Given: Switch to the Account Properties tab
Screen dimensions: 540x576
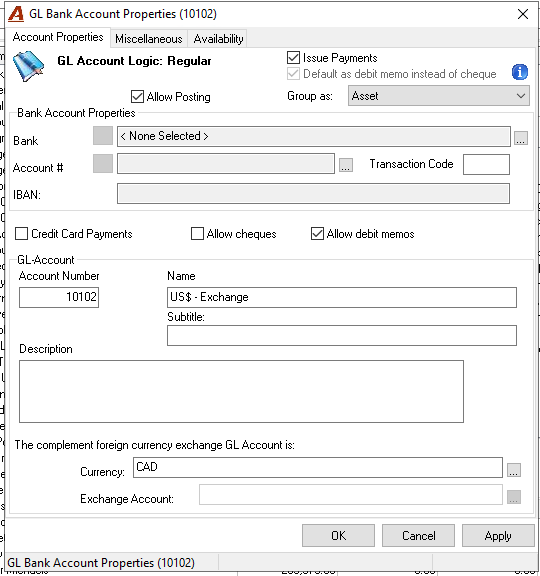Looking at the screenshot, I should click(x=58, y=37).
